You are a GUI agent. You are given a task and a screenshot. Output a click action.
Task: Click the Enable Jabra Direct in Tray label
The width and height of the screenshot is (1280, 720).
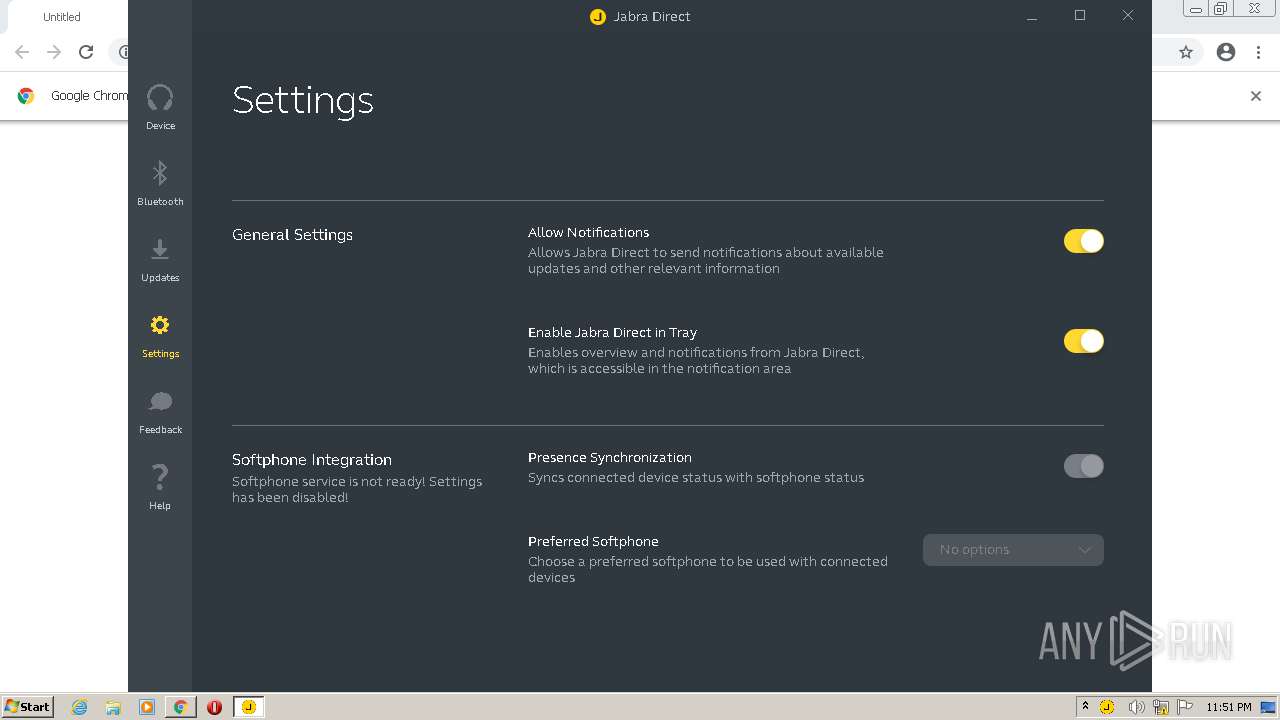612,332
